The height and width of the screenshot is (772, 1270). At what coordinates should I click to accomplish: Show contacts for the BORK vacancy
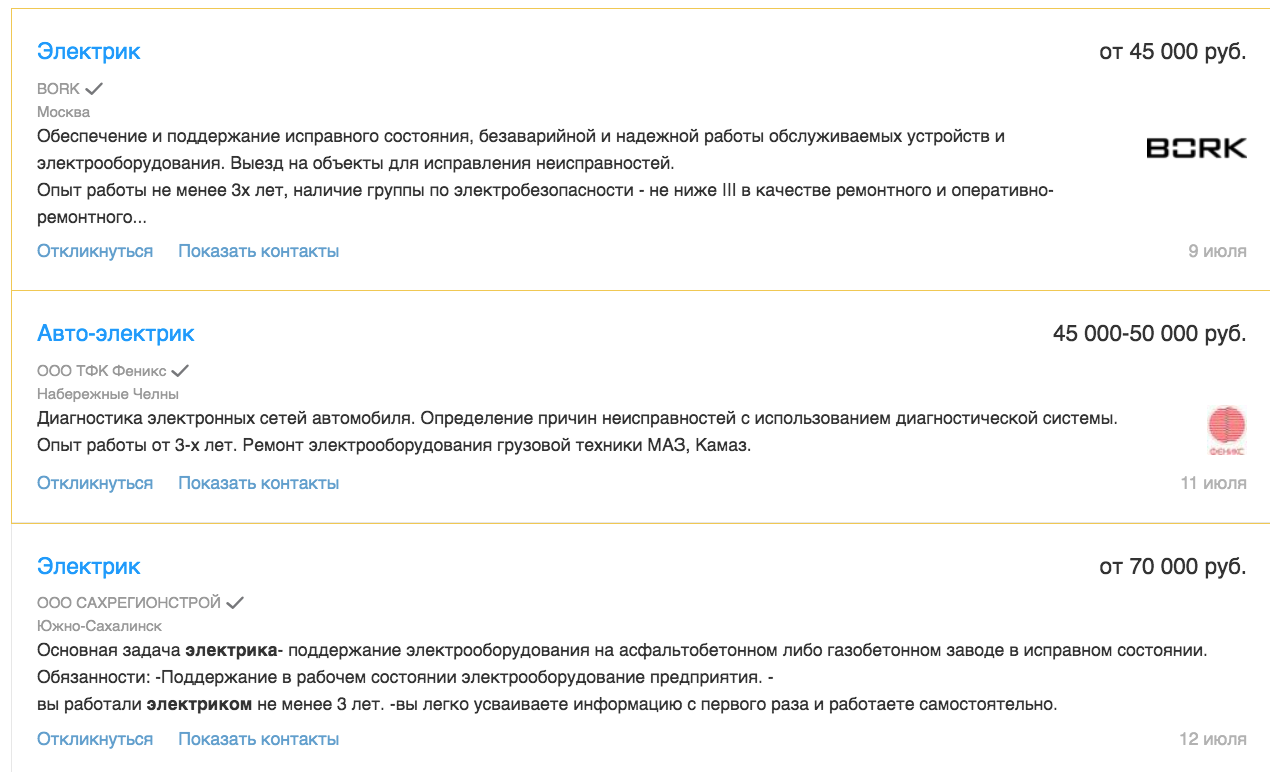(259, 251)
